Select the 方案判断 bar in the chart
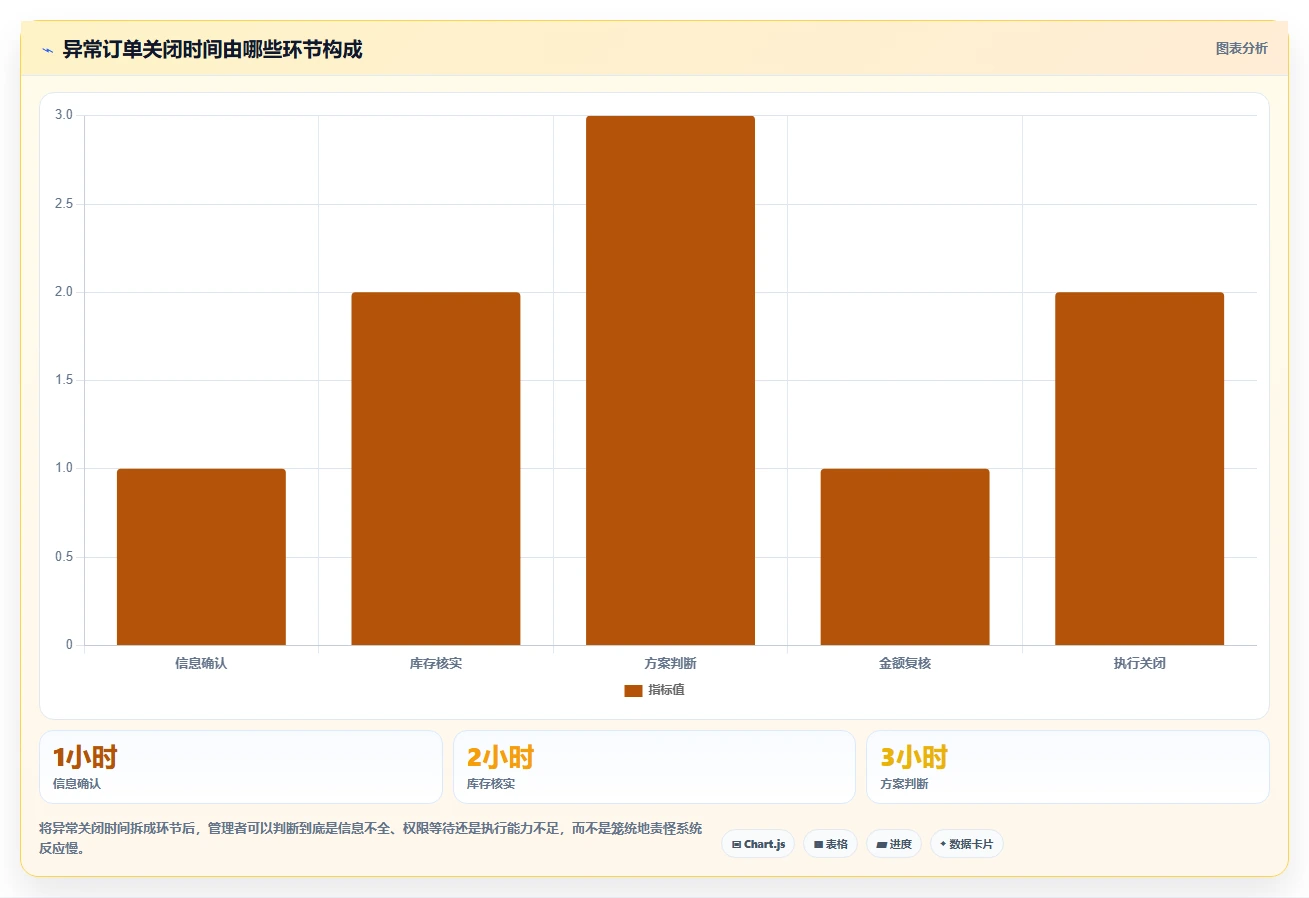The width and height of the screenshot is (1309, 898). (x=670, y=380)
